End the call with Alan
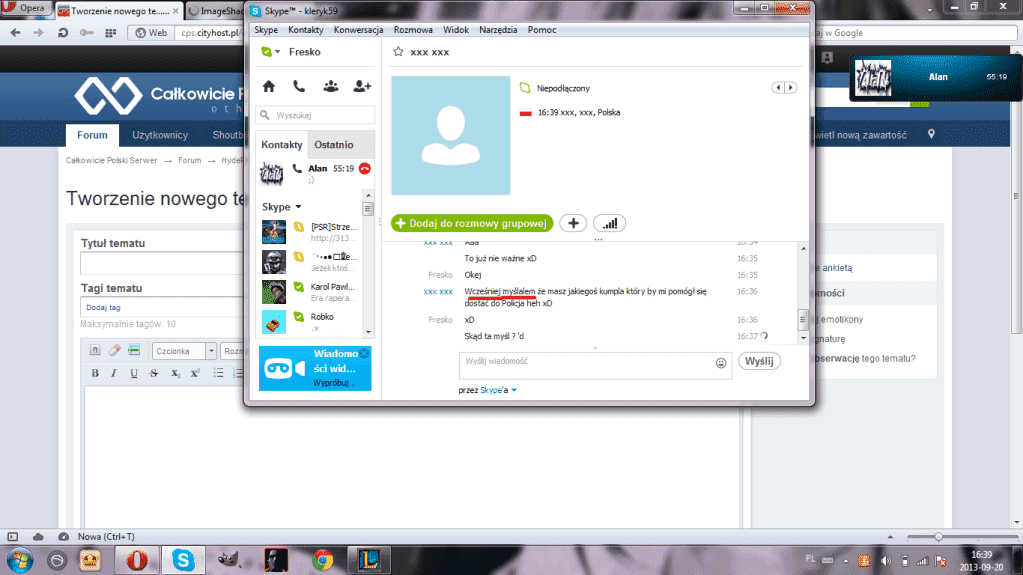 click(365, 169)
